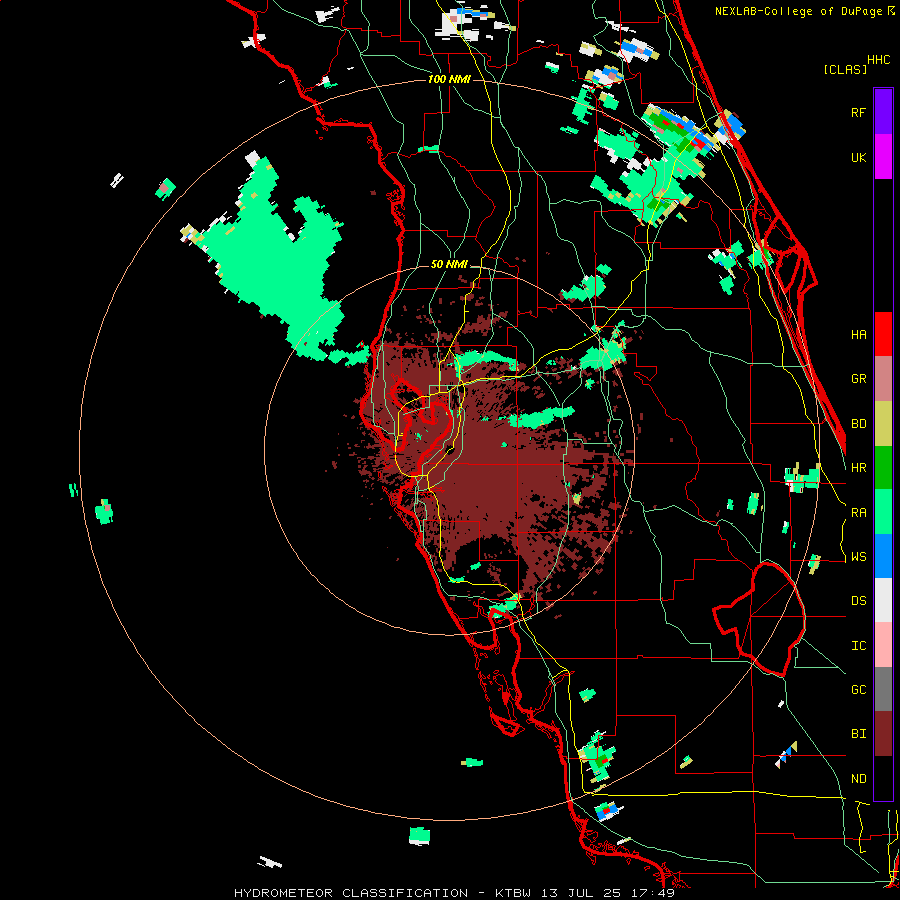
Task: Click the BI legend label text
Action: click(x=858, y=734)
